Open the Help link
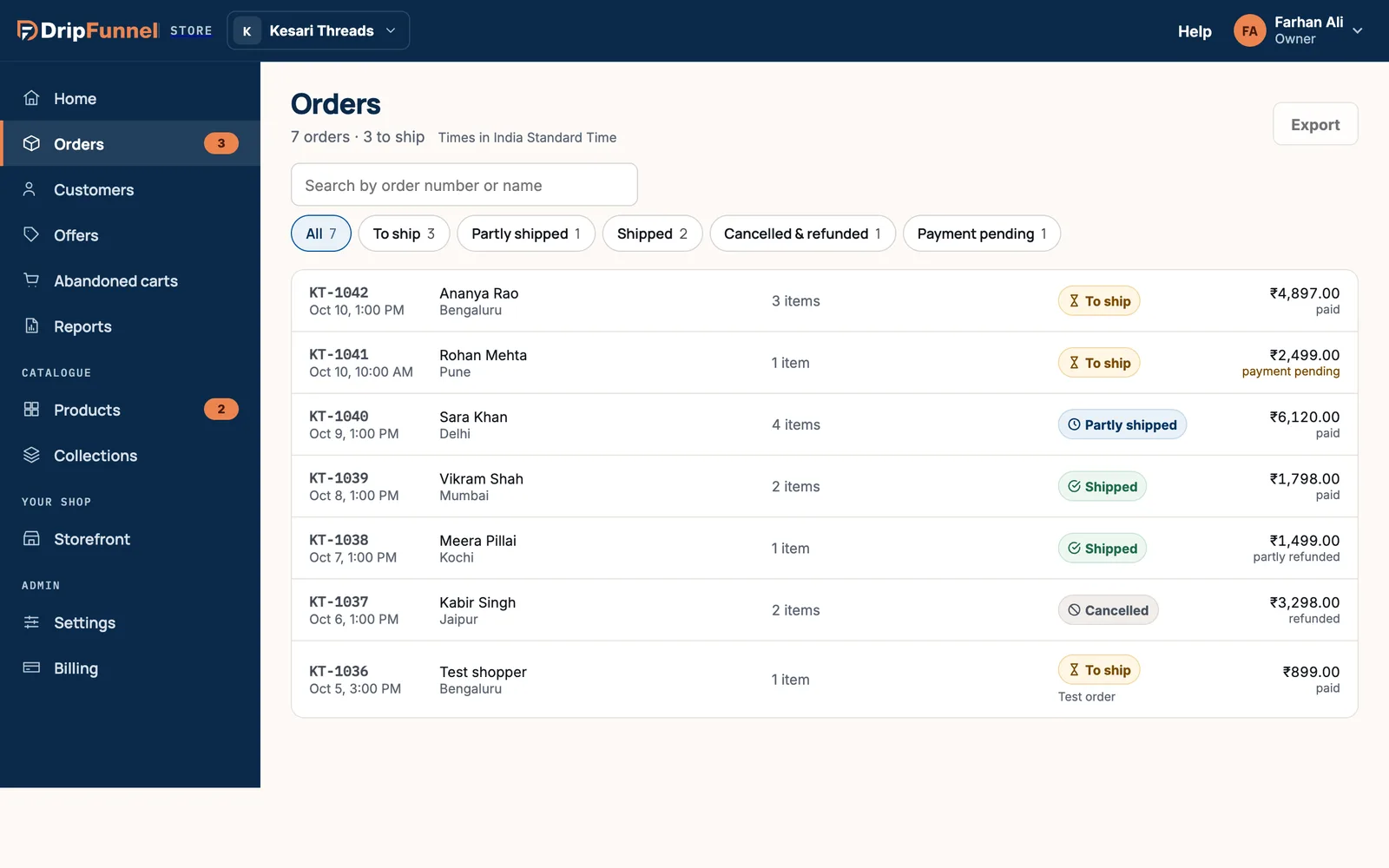 [x=1195, y=31]
